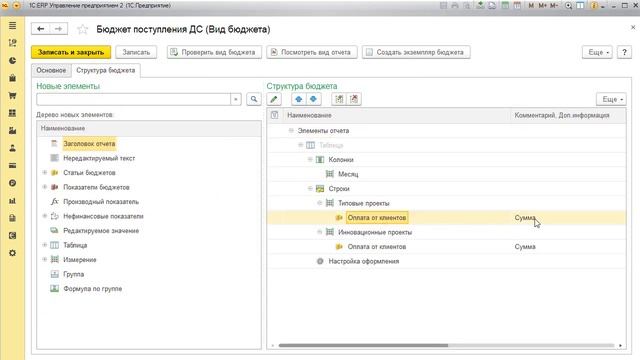This screenshot has width=640, height=360.
Task: Click Записать и закрыть button
Action: coord(71,52)
